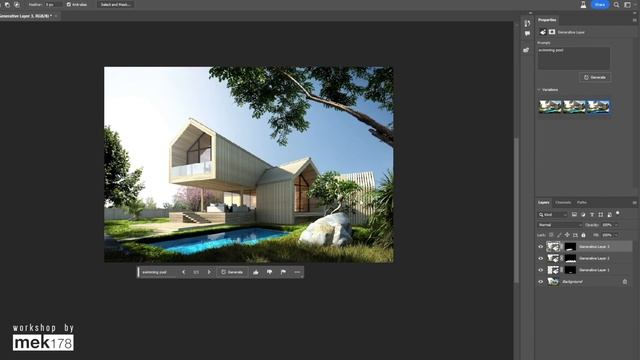This screenshot has height=360, width=640.
Task: Select the Generative Layer 1 row
Action: [x=584, y=270]
